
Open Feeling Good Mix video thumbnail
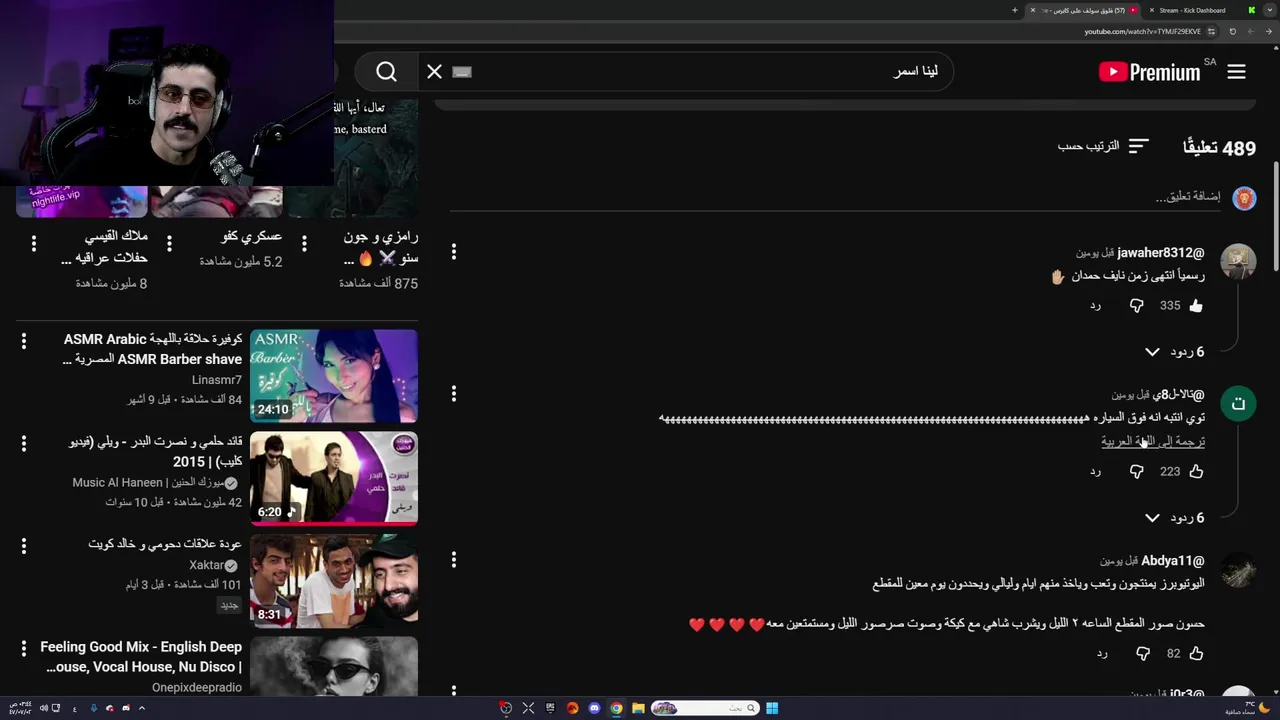click(334, 666)
